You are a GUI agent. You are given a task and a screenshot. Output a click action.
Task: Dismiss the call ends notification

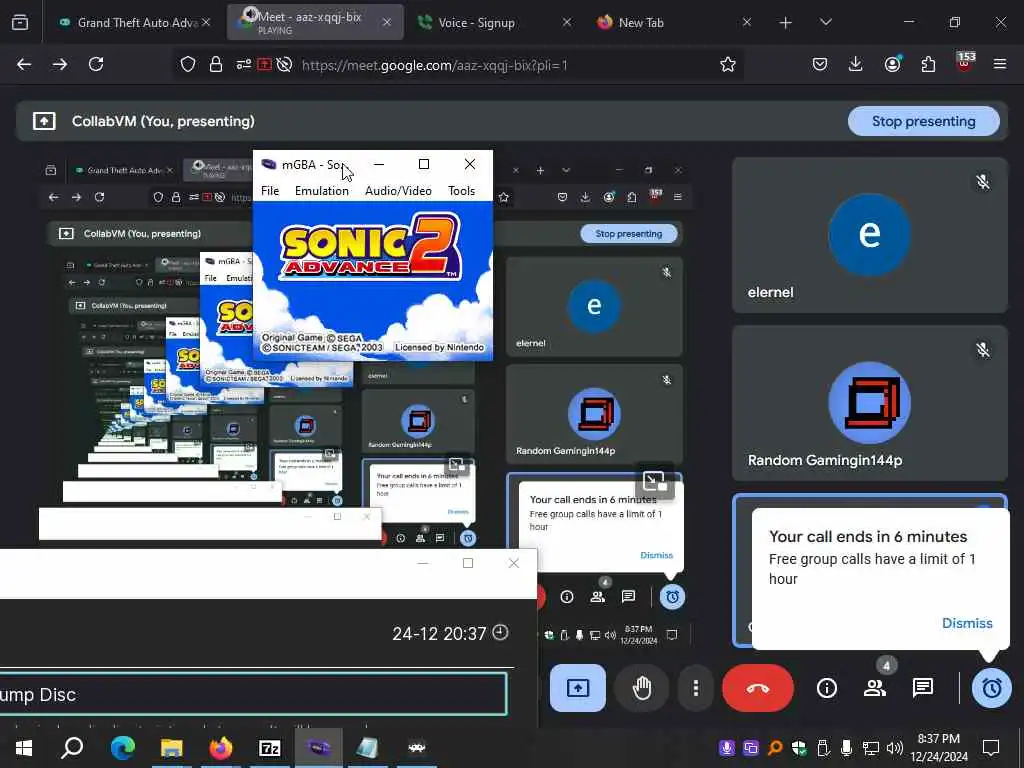967,623
